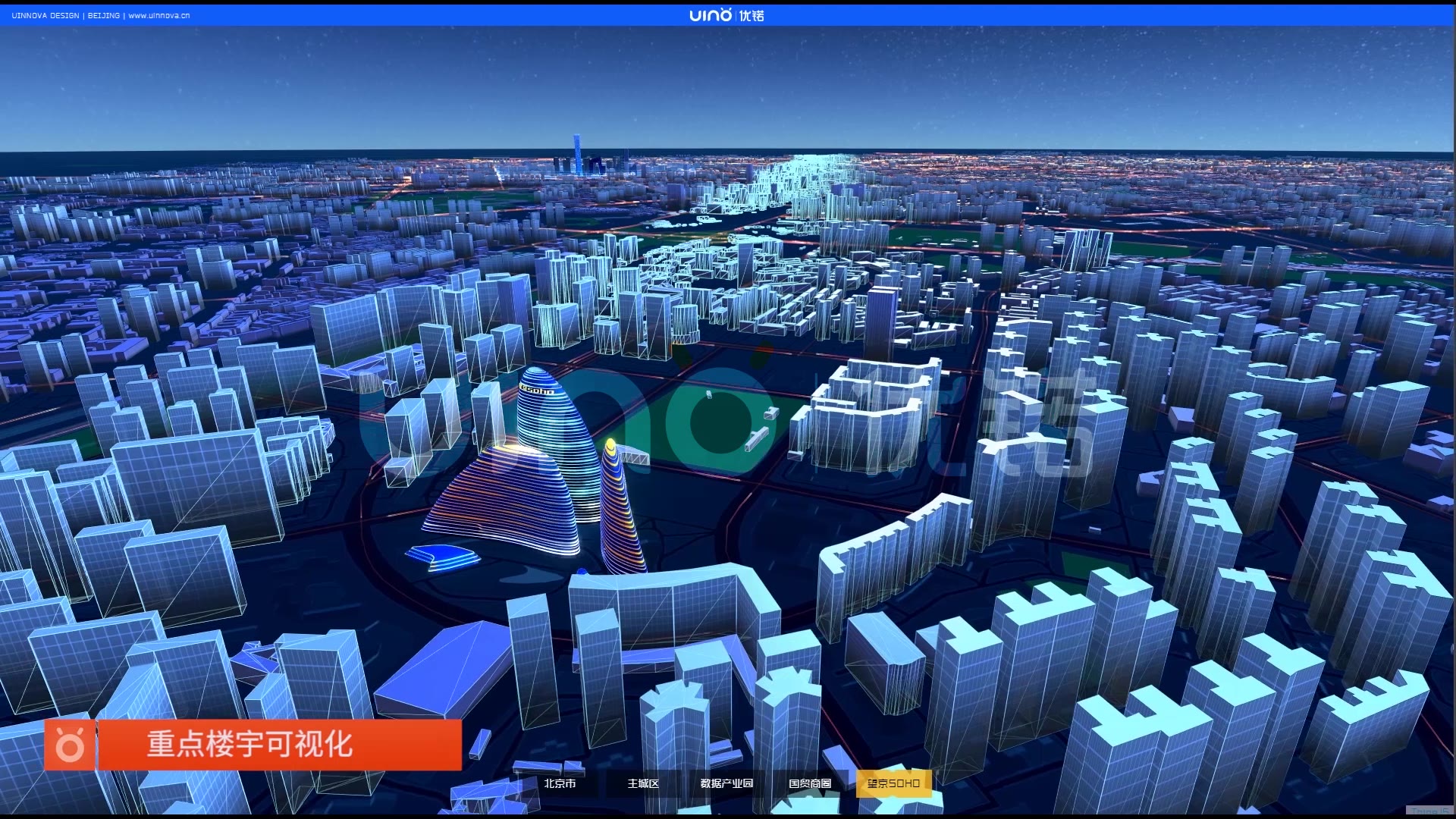Click the UINO logo in top bar

click(710, 15)
